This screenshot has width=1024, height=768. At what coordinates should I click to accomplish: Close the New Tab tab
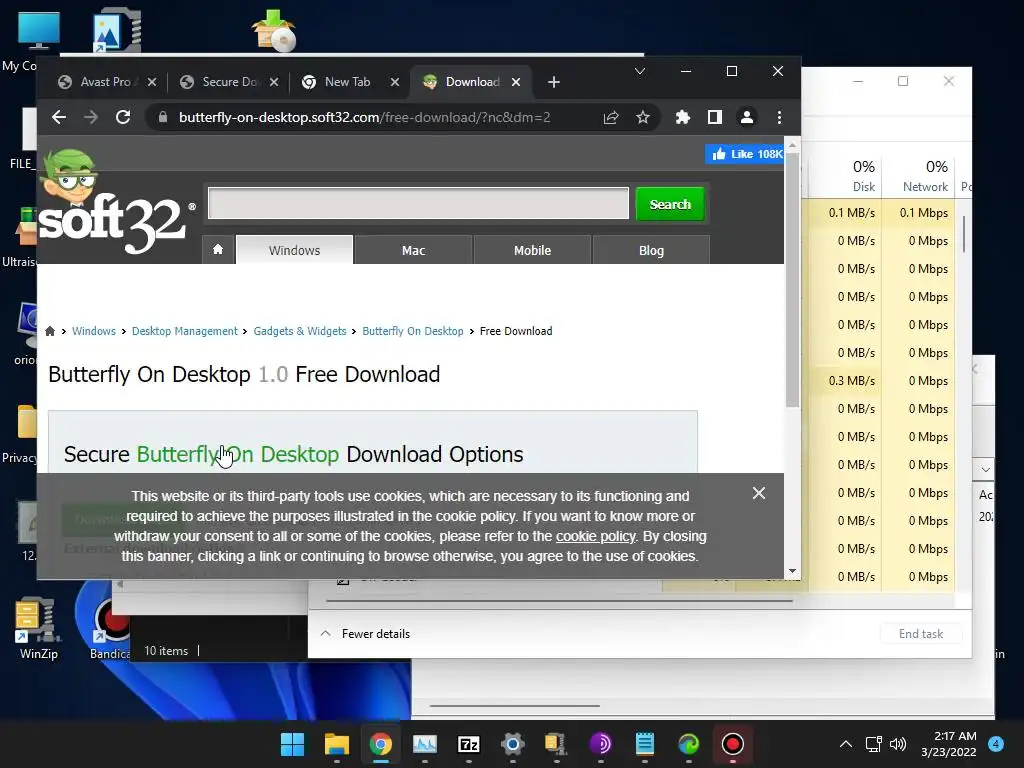[x=394, y=82]
